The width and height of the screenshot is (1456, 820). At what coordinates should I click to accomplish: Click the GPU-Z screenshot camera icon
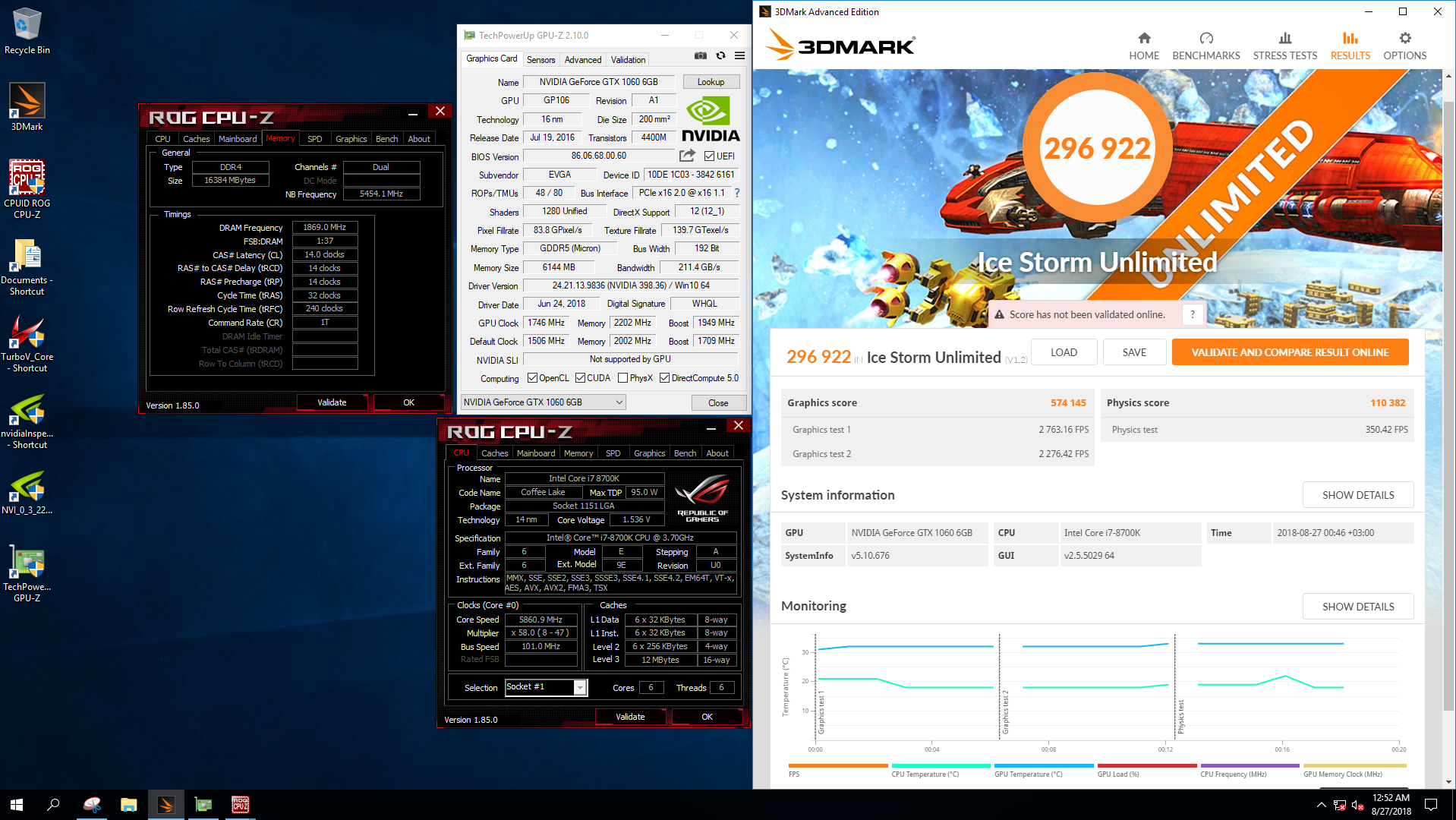click(700, 55)
